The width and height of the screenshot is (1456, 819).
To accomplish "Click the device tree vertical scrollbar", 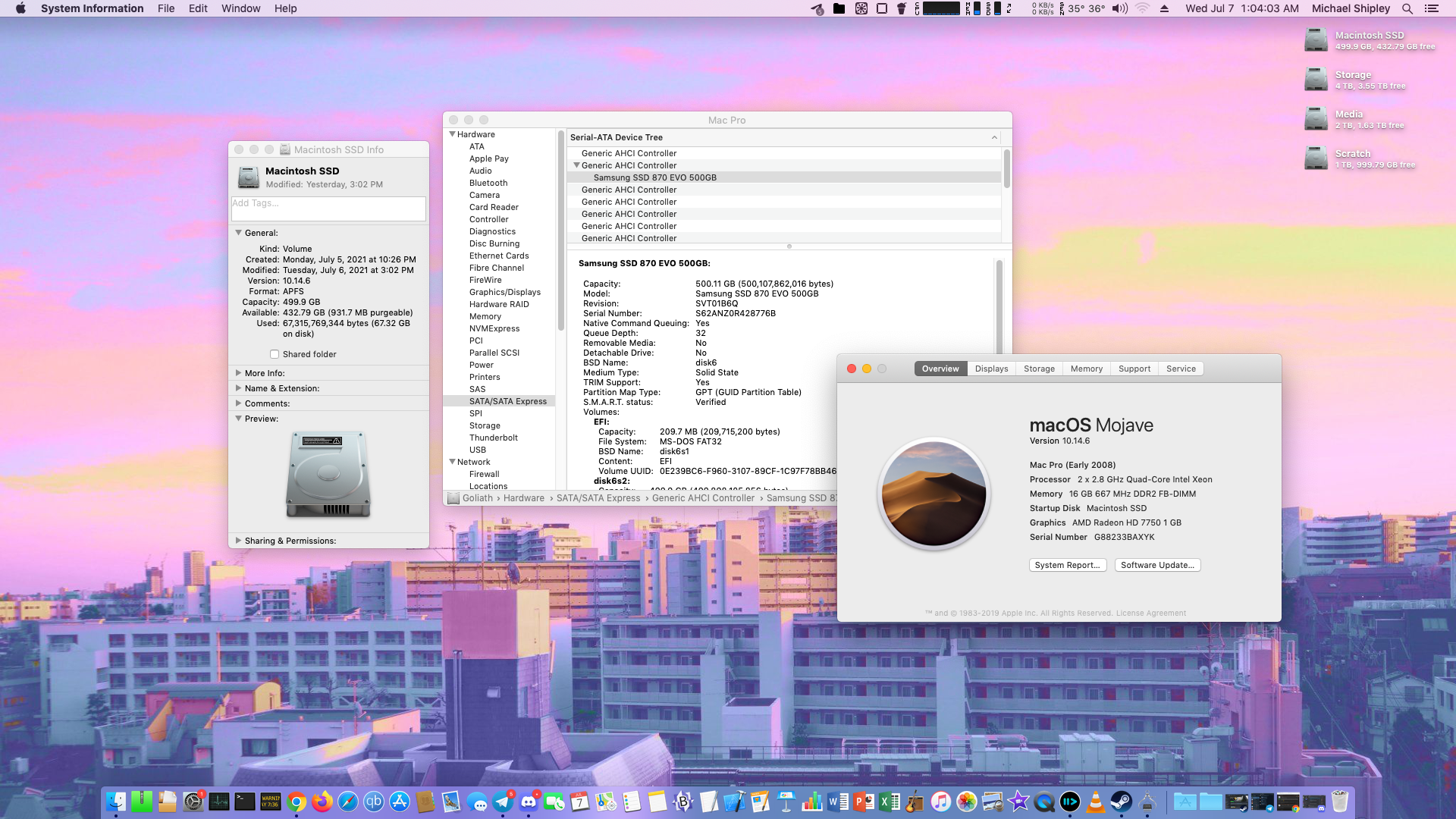I will [1006, 168].
